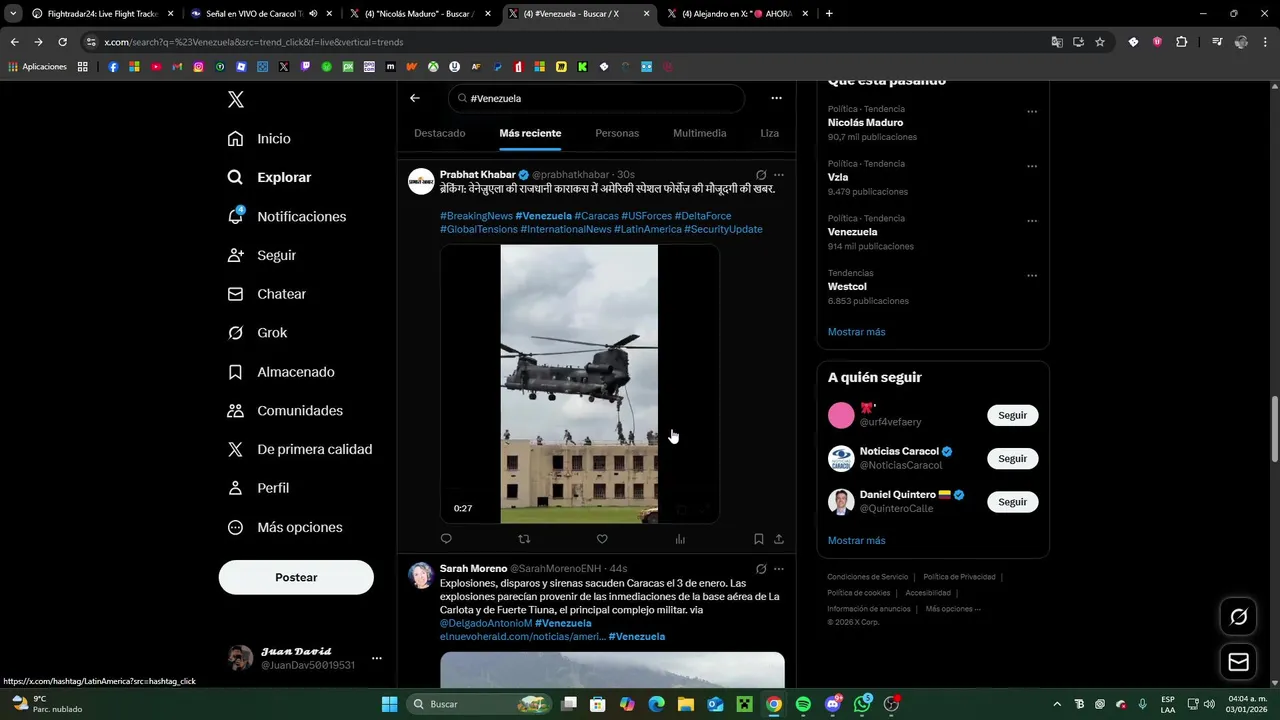Open Nicolás Maduro trend
1280x720 pixels.
(x=865, y=122)
